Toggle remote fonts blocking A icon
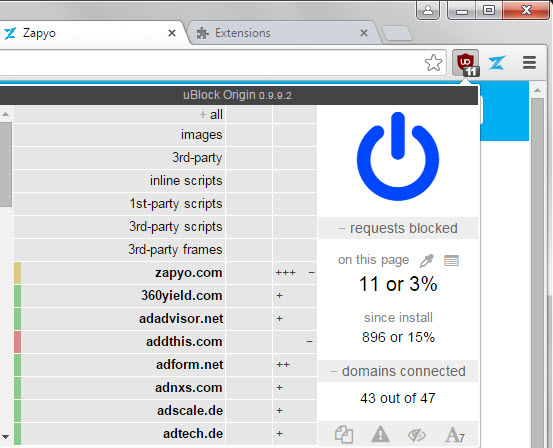553x448 pixels. click(x=455, y=434)
